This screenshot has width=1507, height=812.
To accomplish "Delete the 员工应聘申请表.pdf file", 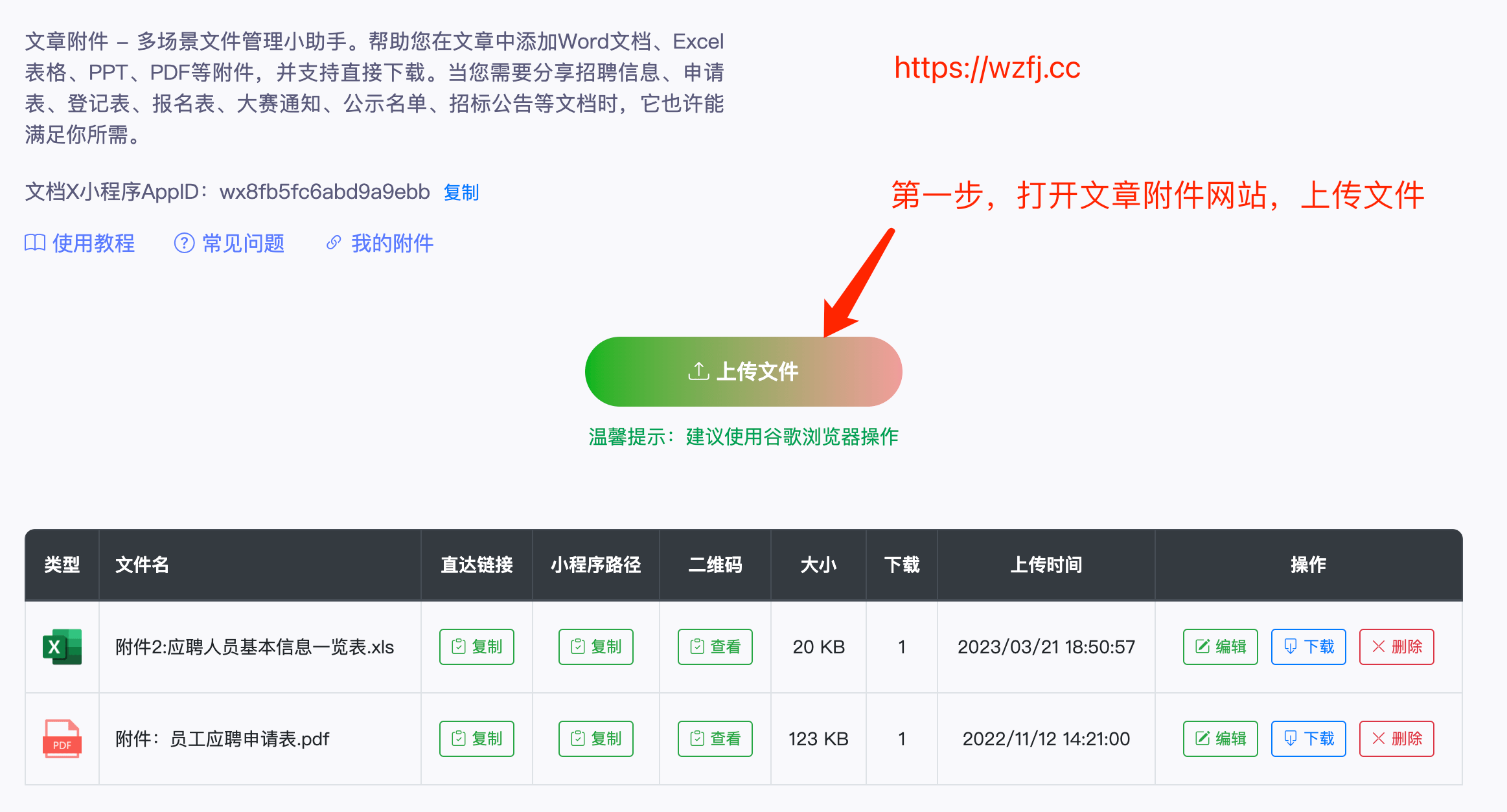I will point(1397,739).
